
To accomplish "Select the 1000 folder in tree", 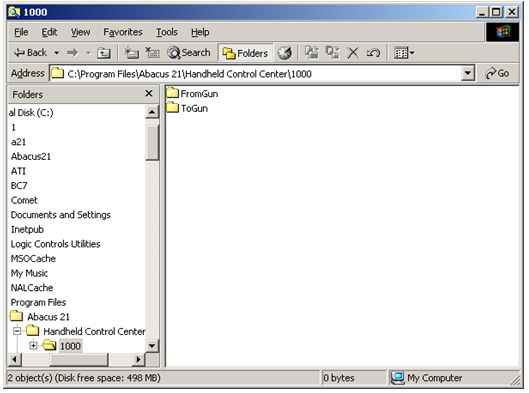I will (x=70, y=346).
